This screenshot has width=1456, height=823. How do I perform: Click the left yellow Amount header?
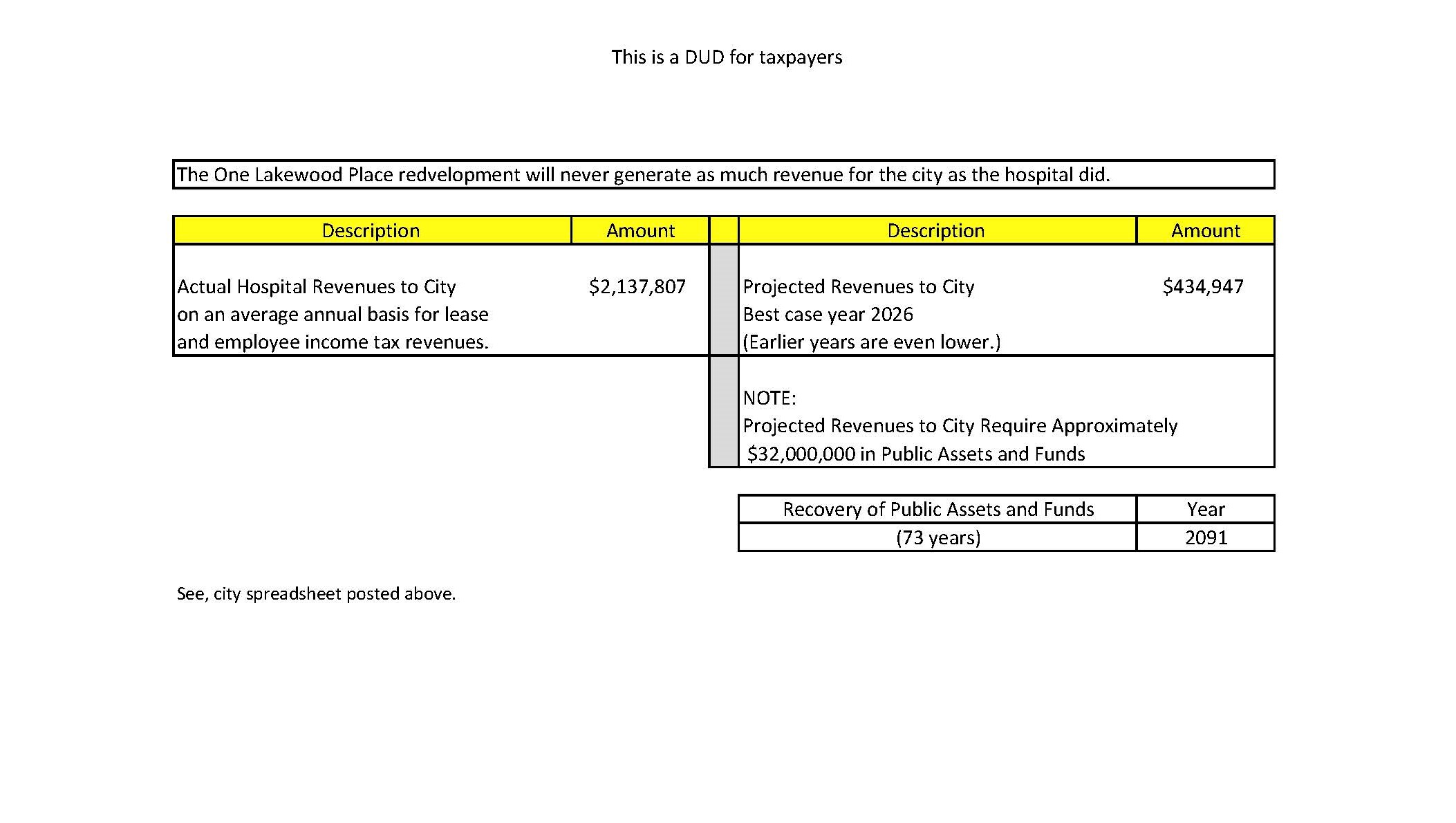[x=640, y=230]
